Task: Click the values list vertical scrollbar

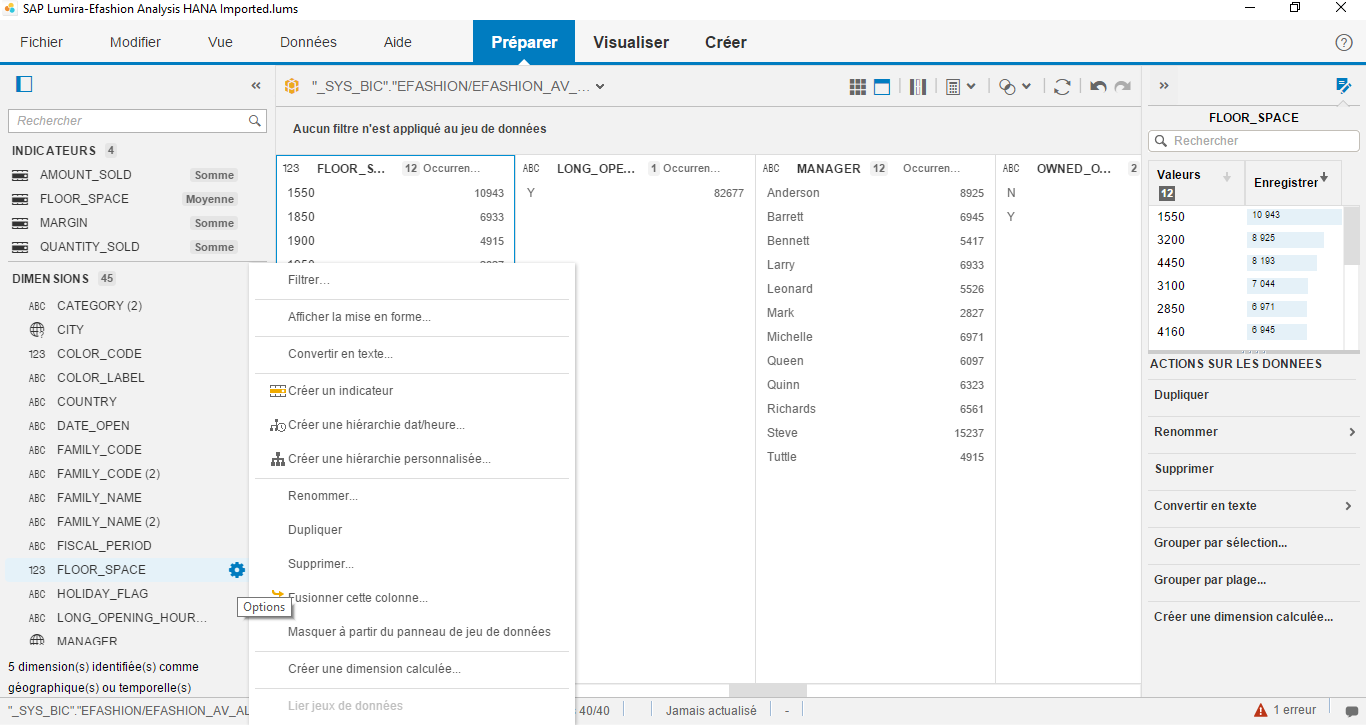Action: click(1351, 234)
